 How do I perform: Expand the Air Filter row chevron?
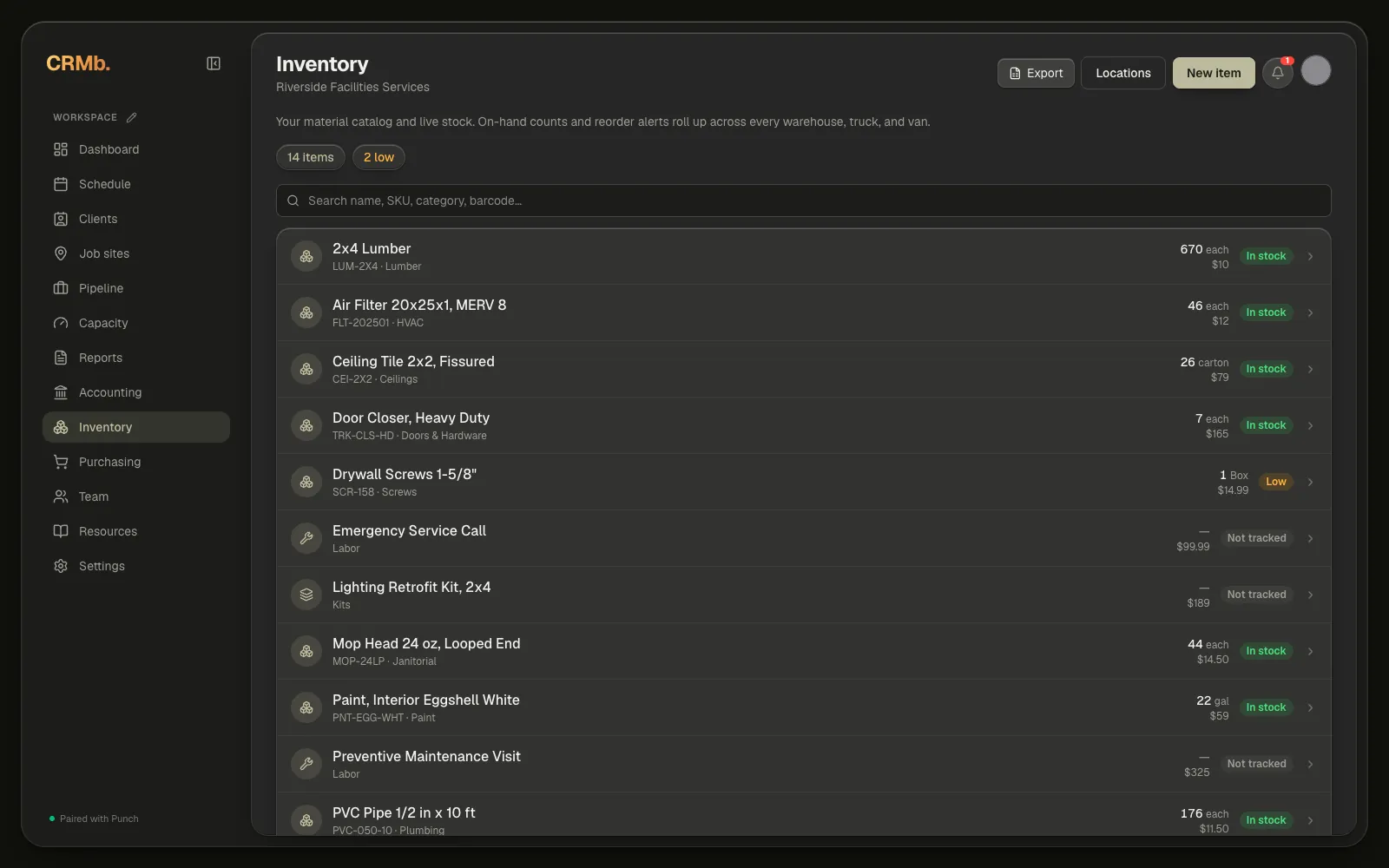click(1310, 312)
